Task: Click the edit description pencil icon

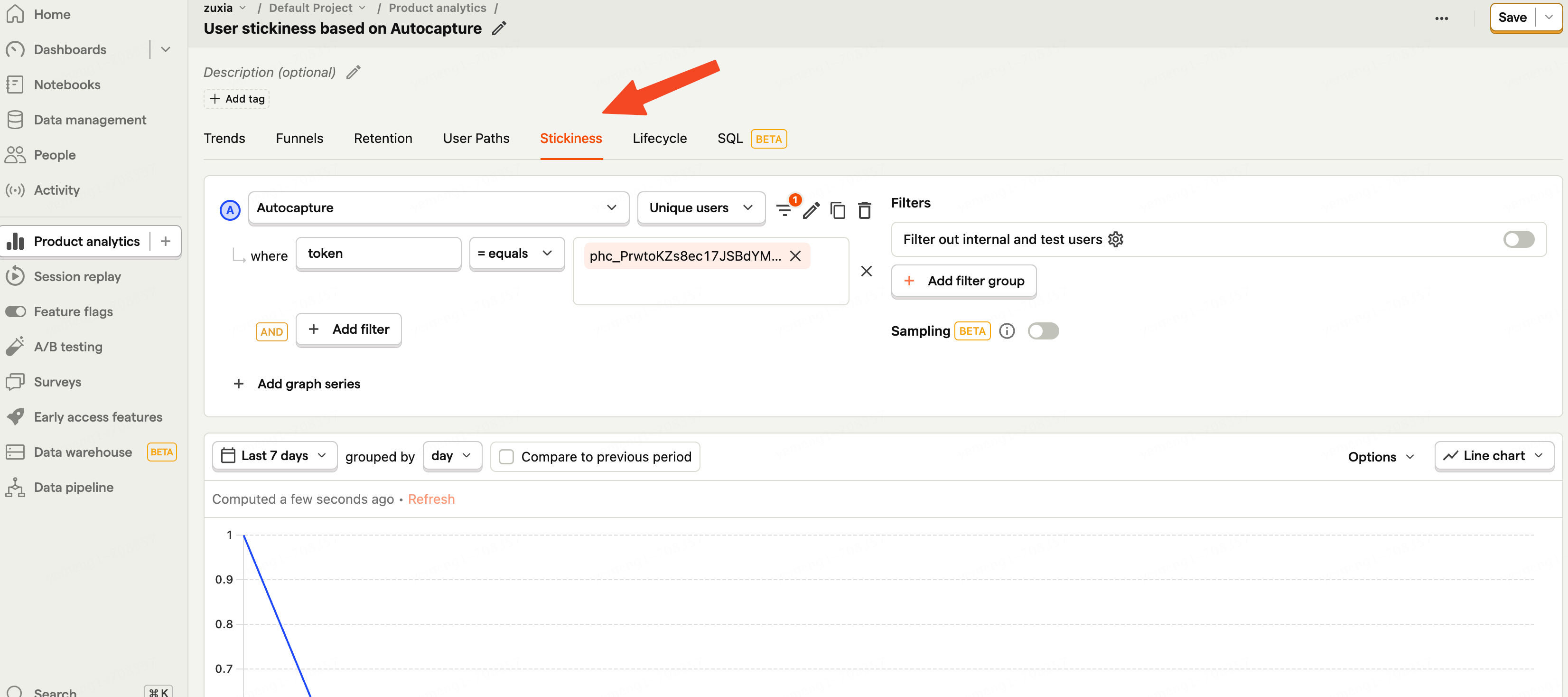Action: click(x=354, y=73)
